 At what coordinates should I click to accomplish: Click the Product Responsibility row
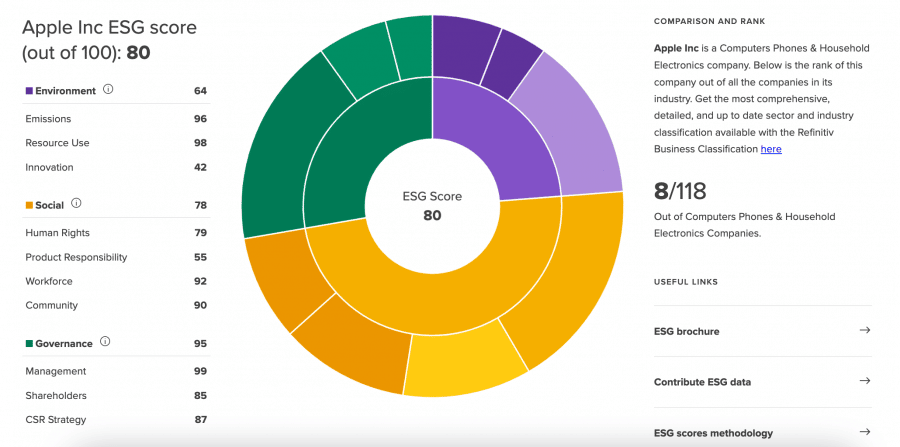116,257
